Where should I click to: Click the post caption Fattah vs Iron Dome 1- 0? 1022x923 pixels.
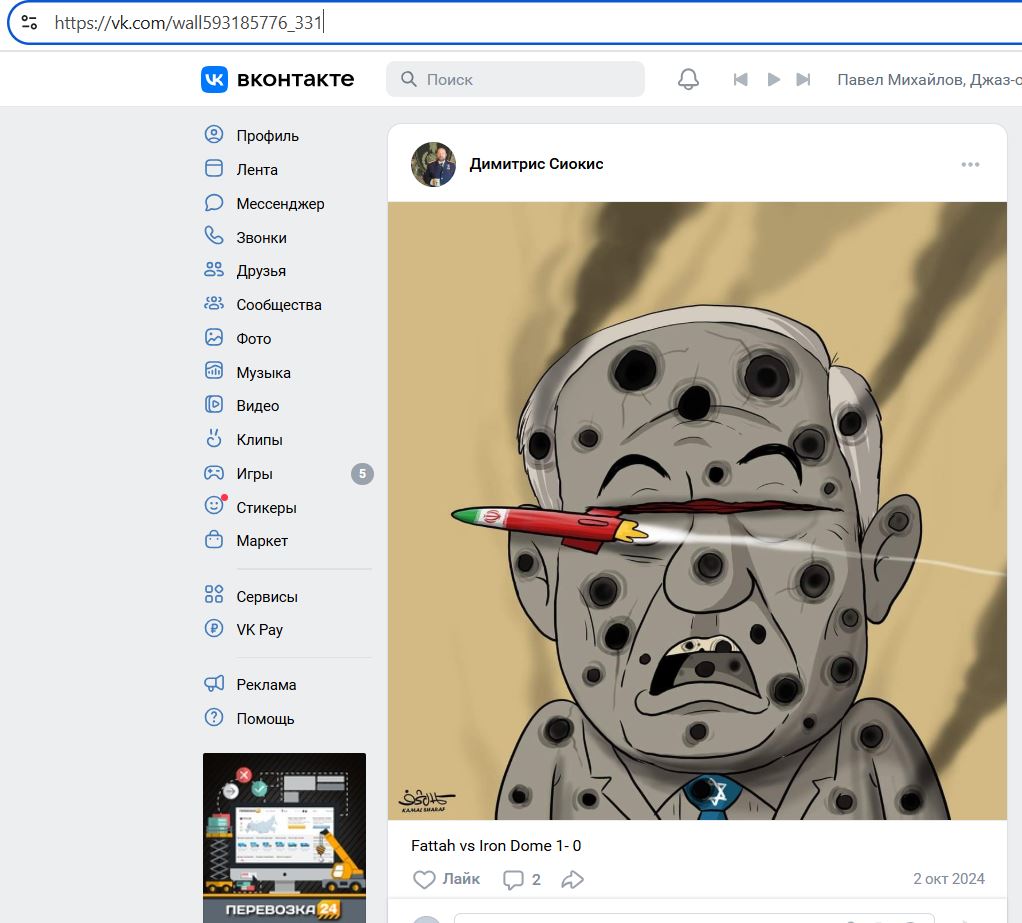pos(496,845)
